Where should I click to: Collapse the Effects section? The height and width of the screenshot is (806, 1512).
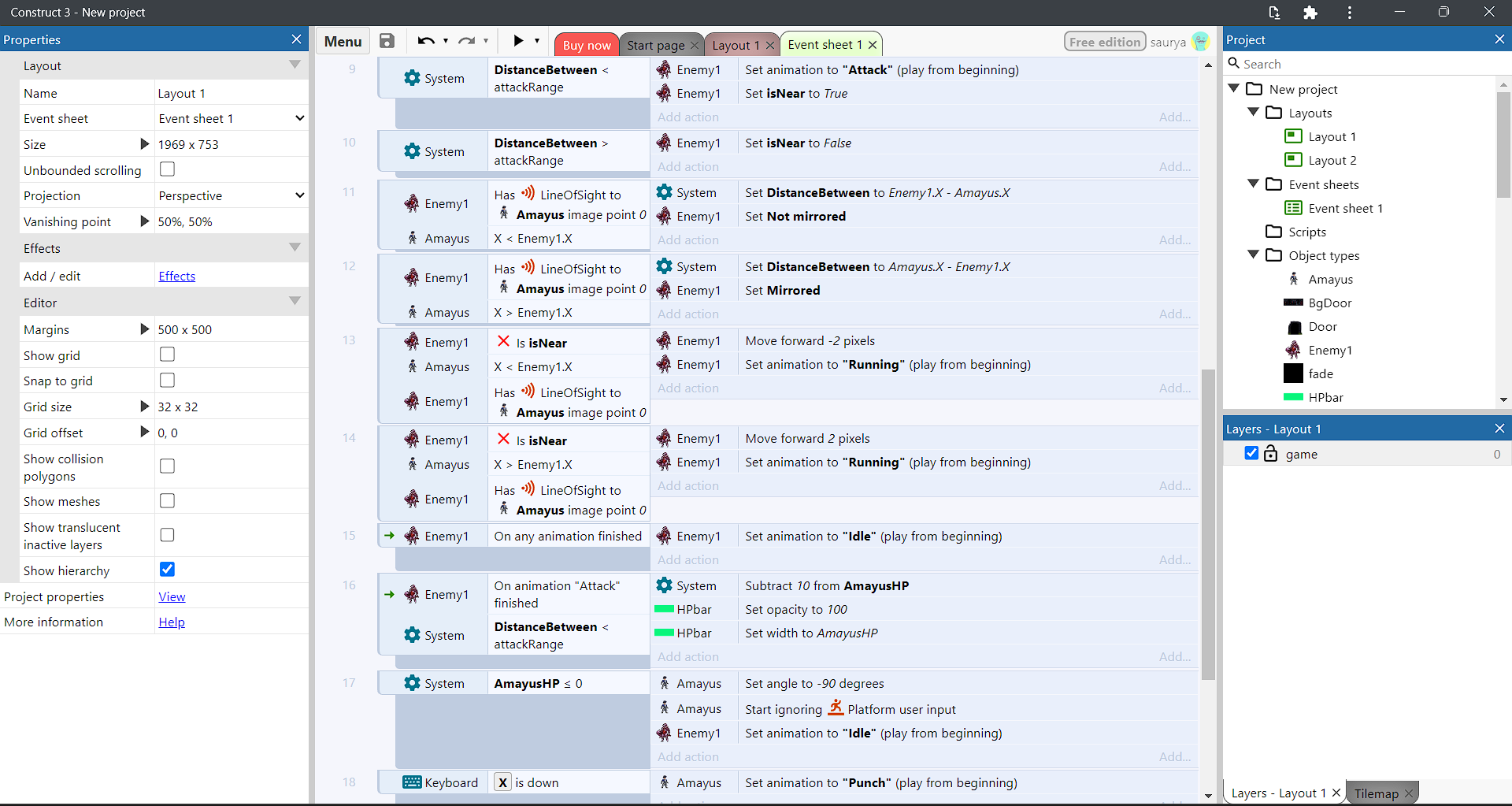295,247
